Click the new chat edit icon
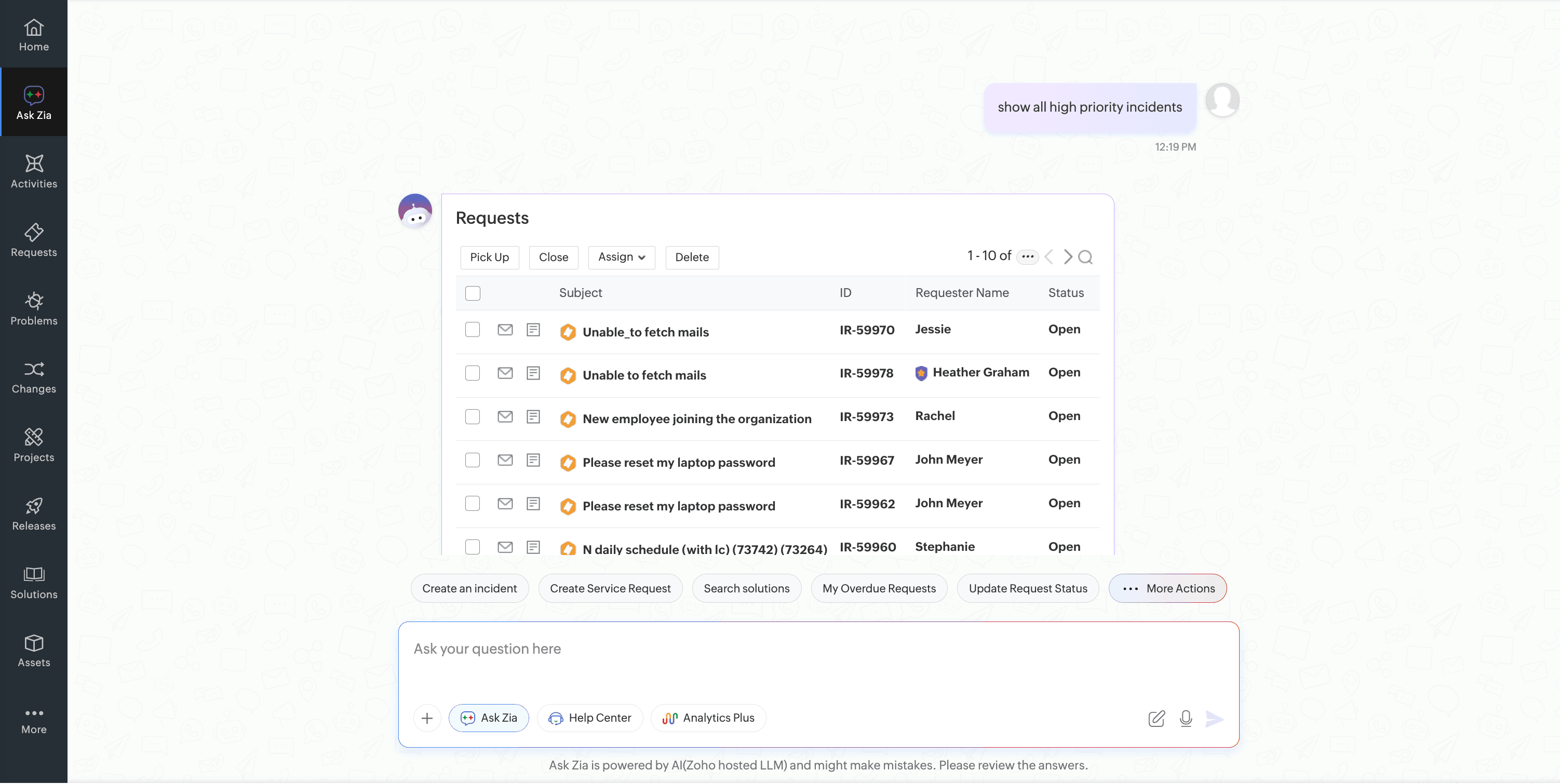 point(1156,718)
